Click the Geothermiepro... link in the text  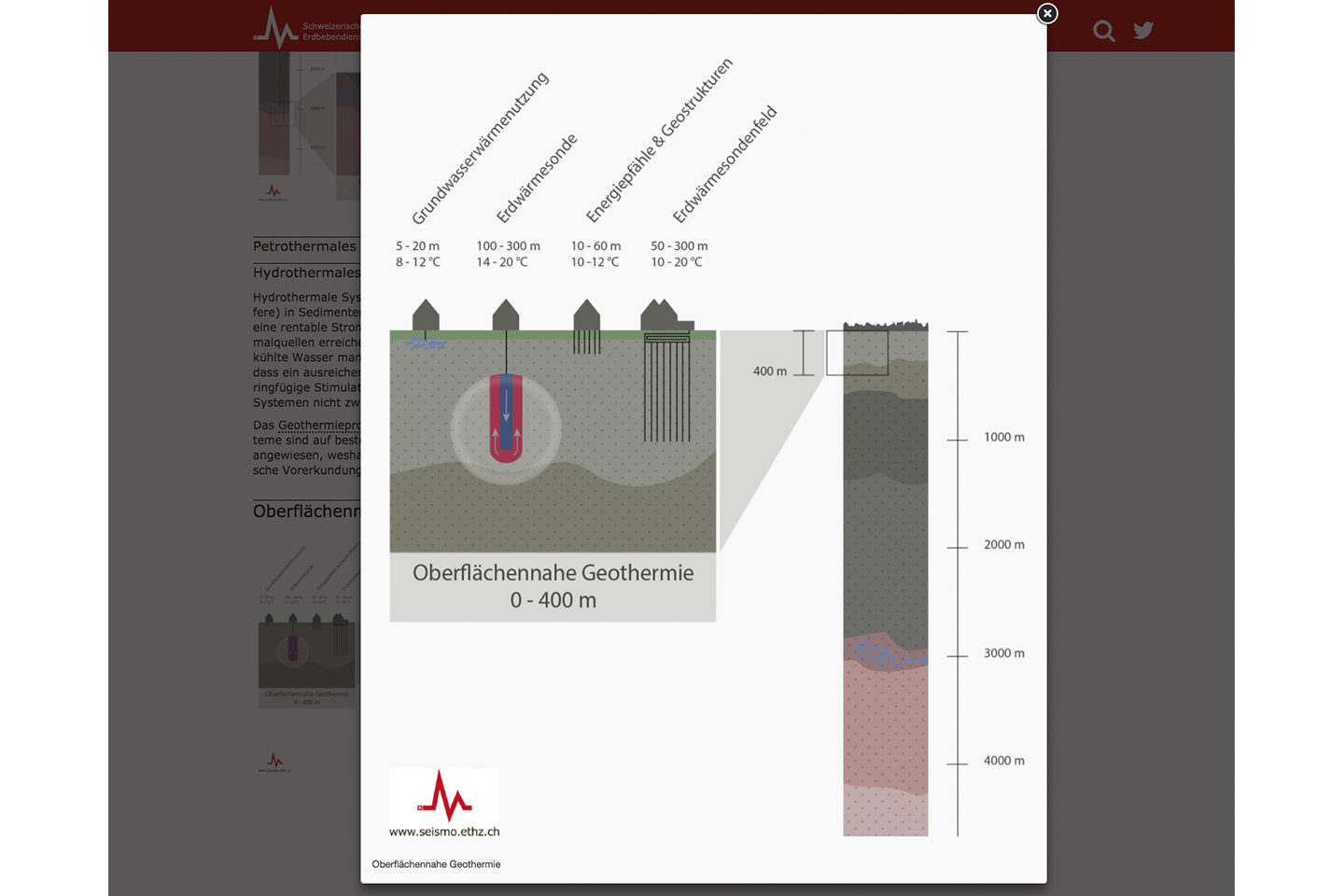point(319,425)
